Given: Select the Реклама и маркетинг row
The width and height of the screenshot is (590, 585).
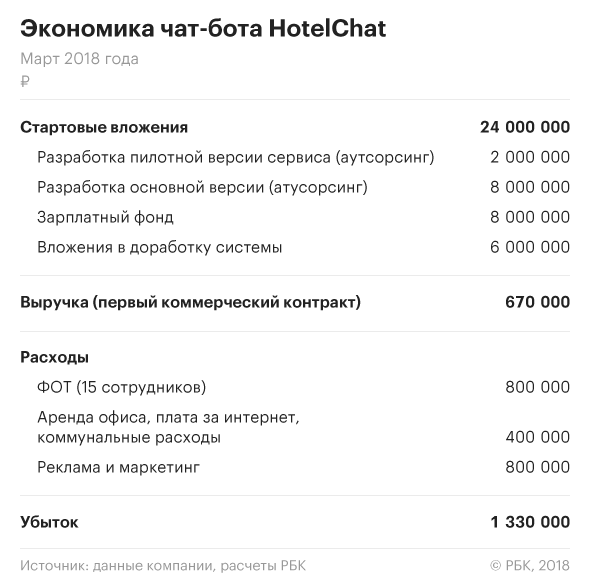Looking at the screenshot, I should pos(295,467).
